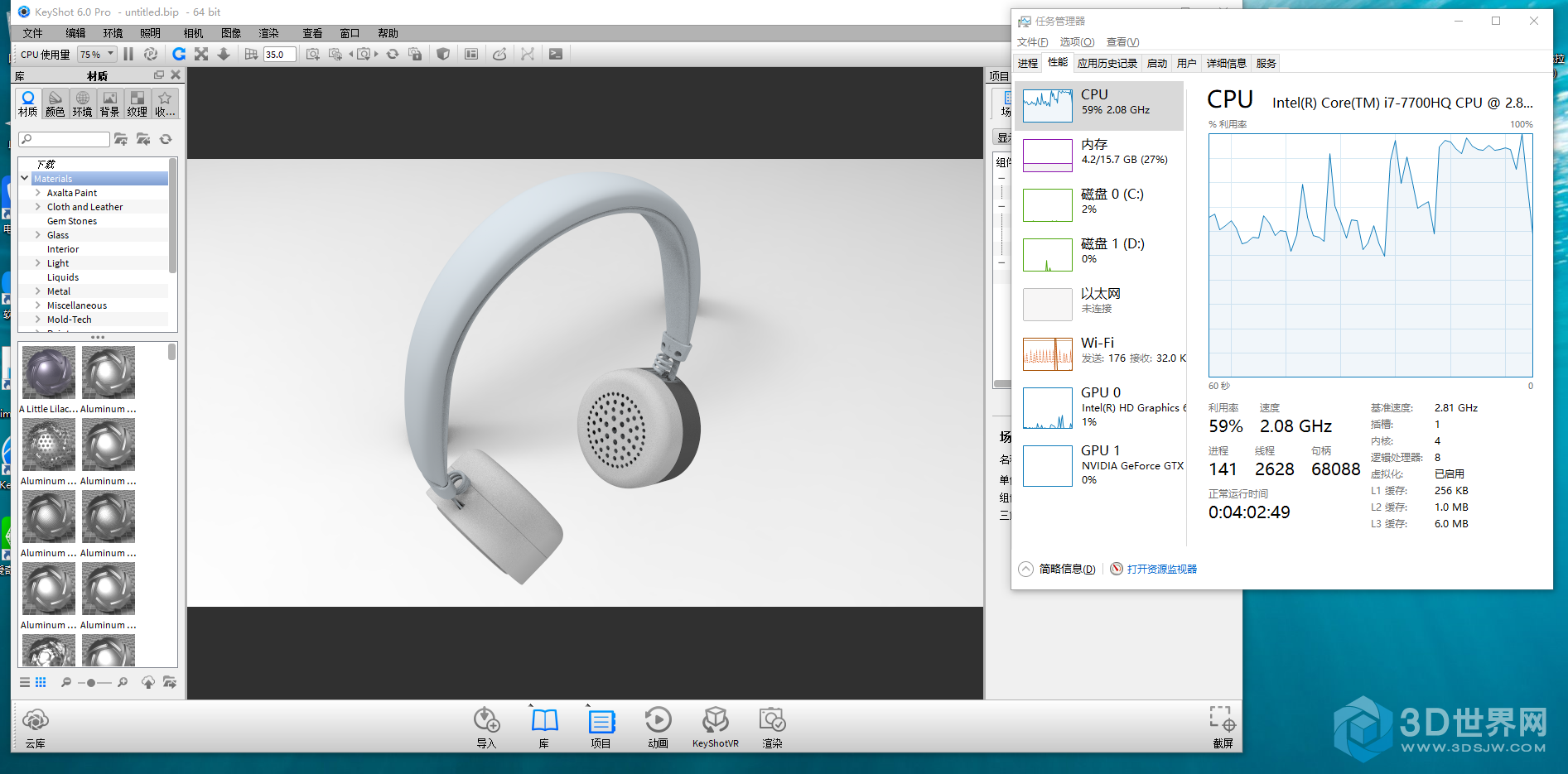Open the Scripting Console icon
Screen dimensions: 1568x774
pos(556,54)
